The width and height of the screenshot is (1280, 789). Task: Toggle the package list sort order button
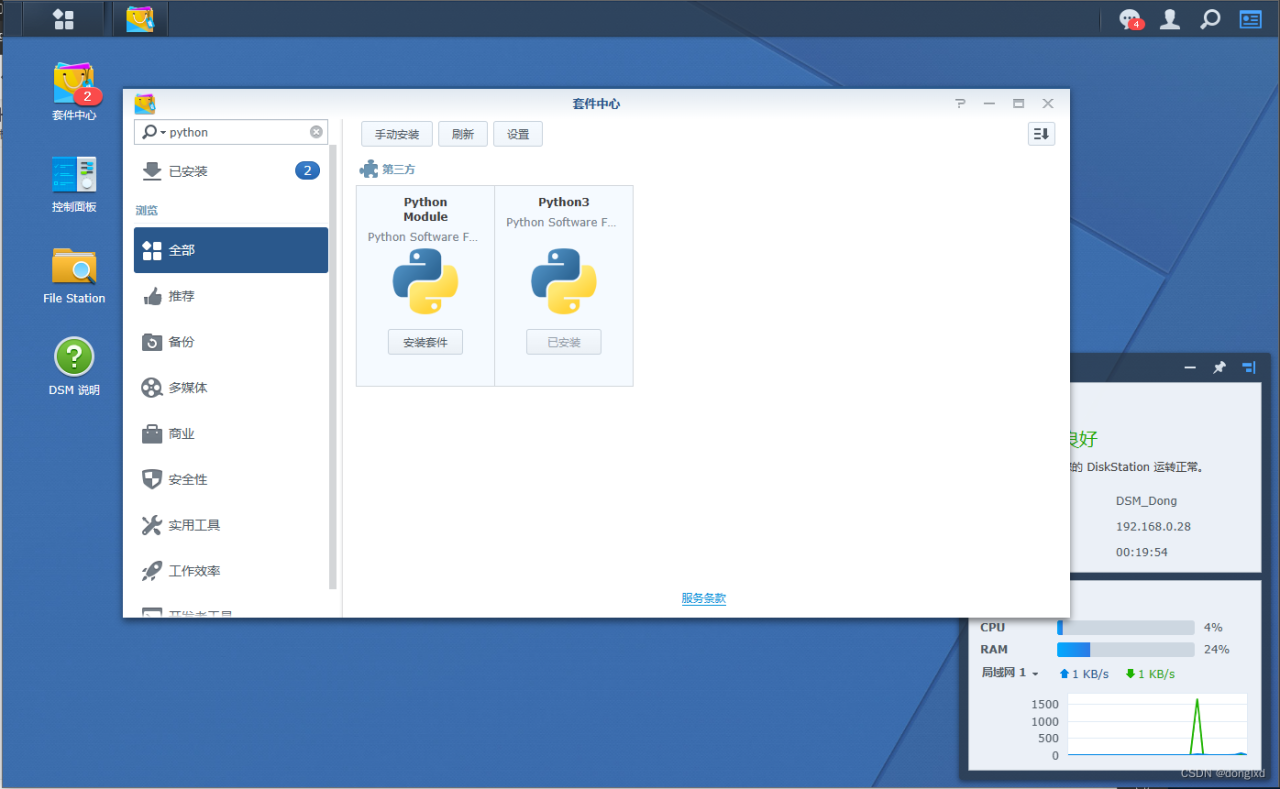click(x=1041, y=134)
